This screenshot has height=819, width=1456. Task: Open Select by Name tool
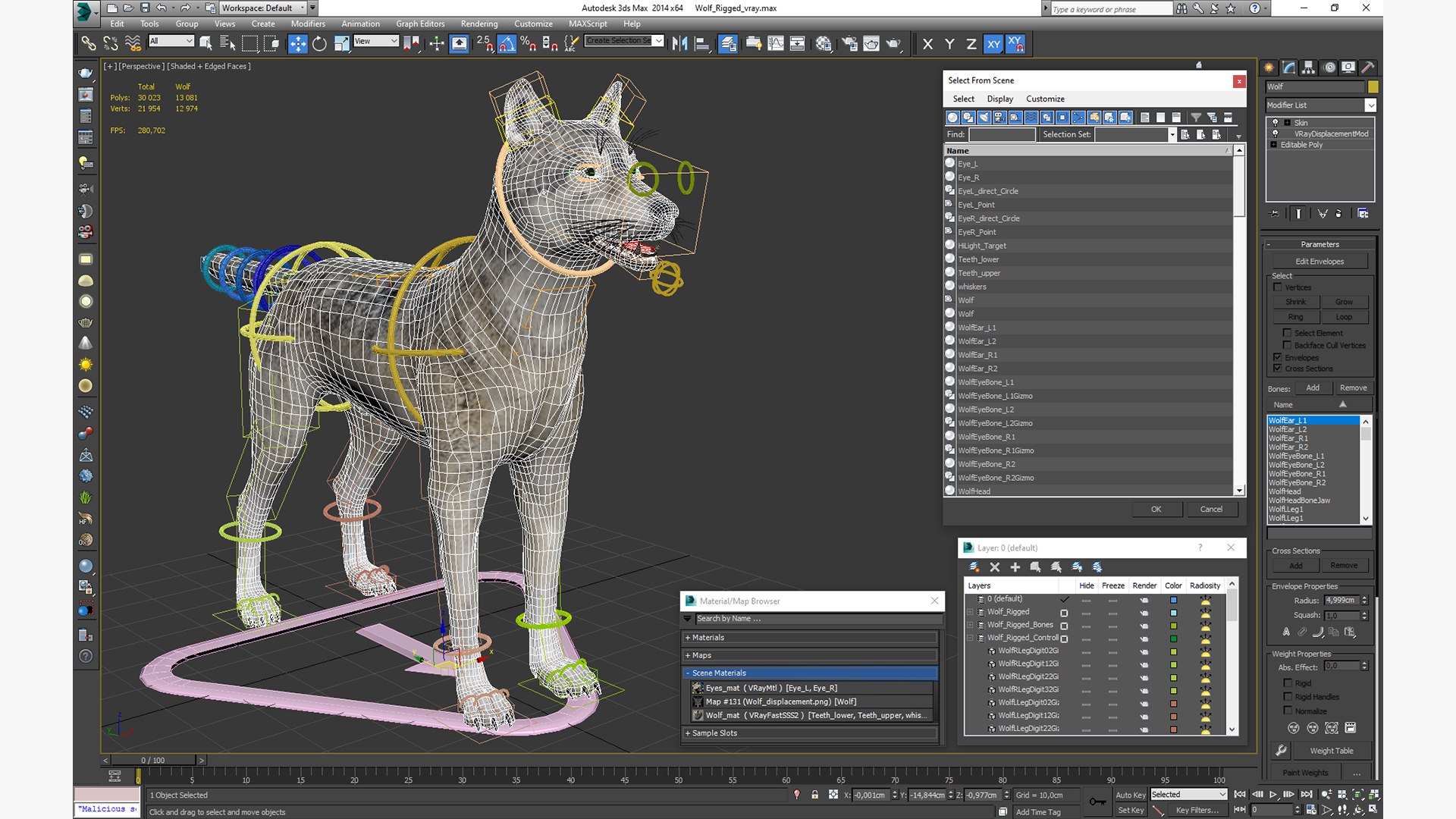pyautogui.click(x=227, y=44)
